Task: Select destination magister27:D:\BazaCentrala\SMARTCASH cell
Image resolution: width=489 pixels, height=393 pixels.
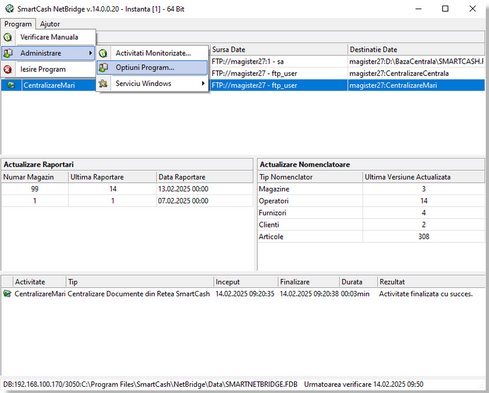Action: [416, 61]
